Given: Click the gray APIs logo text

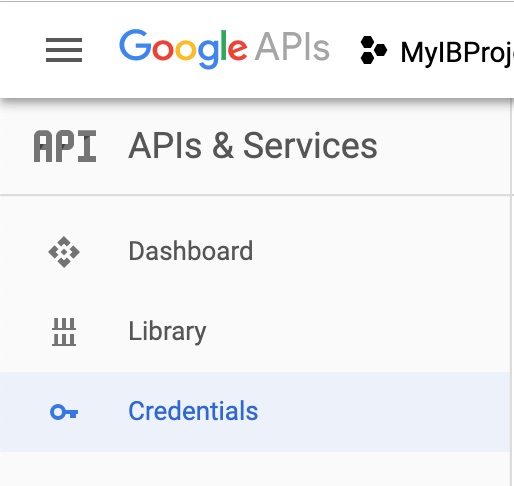Looking at the screenshot, I should click(292, 47).
